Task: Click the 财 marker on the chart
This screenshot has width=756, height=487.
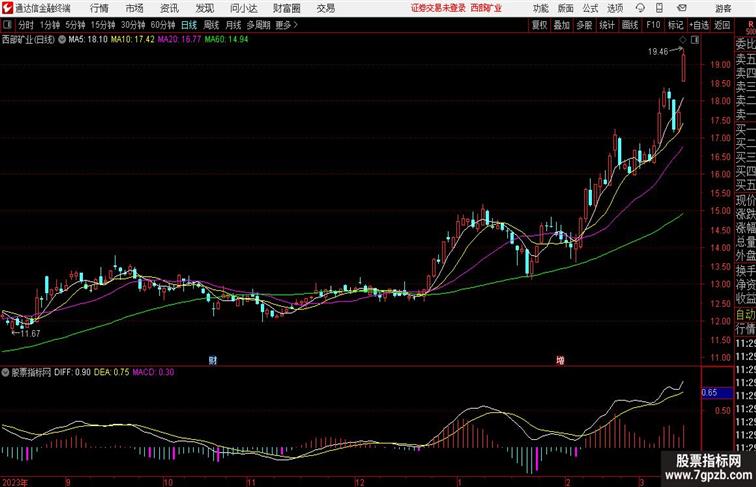Action: coord(213,360)
